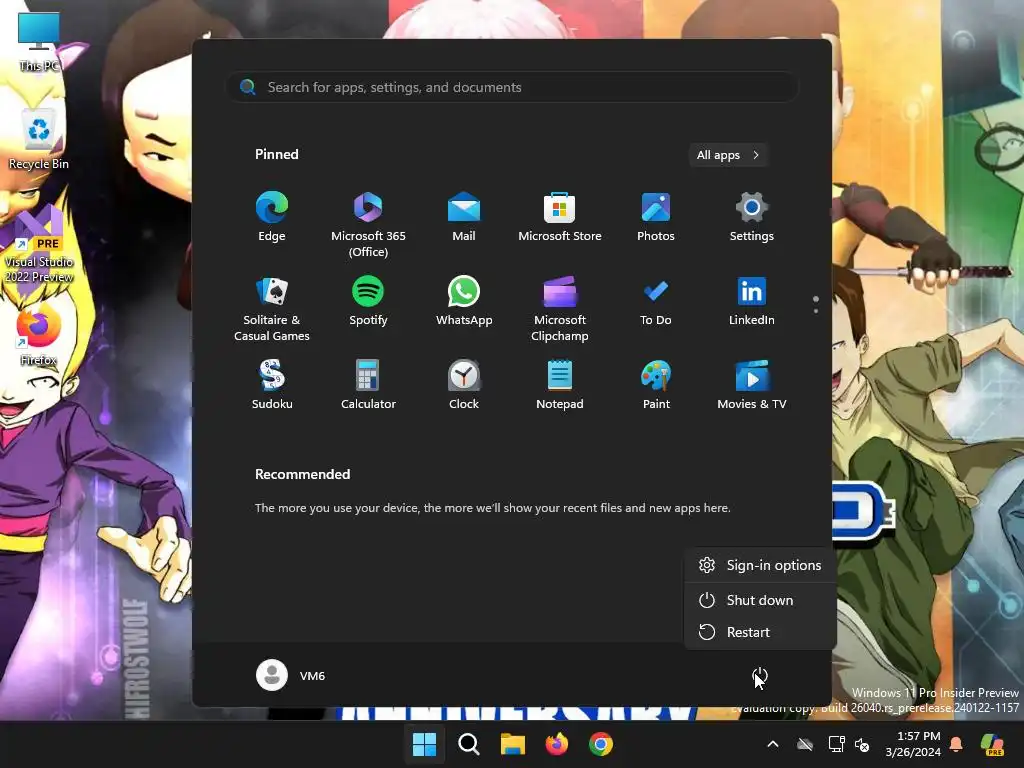The image size is (1024, 768).
Task: Open Settings from pinned apps
Action: coord(752,217)
